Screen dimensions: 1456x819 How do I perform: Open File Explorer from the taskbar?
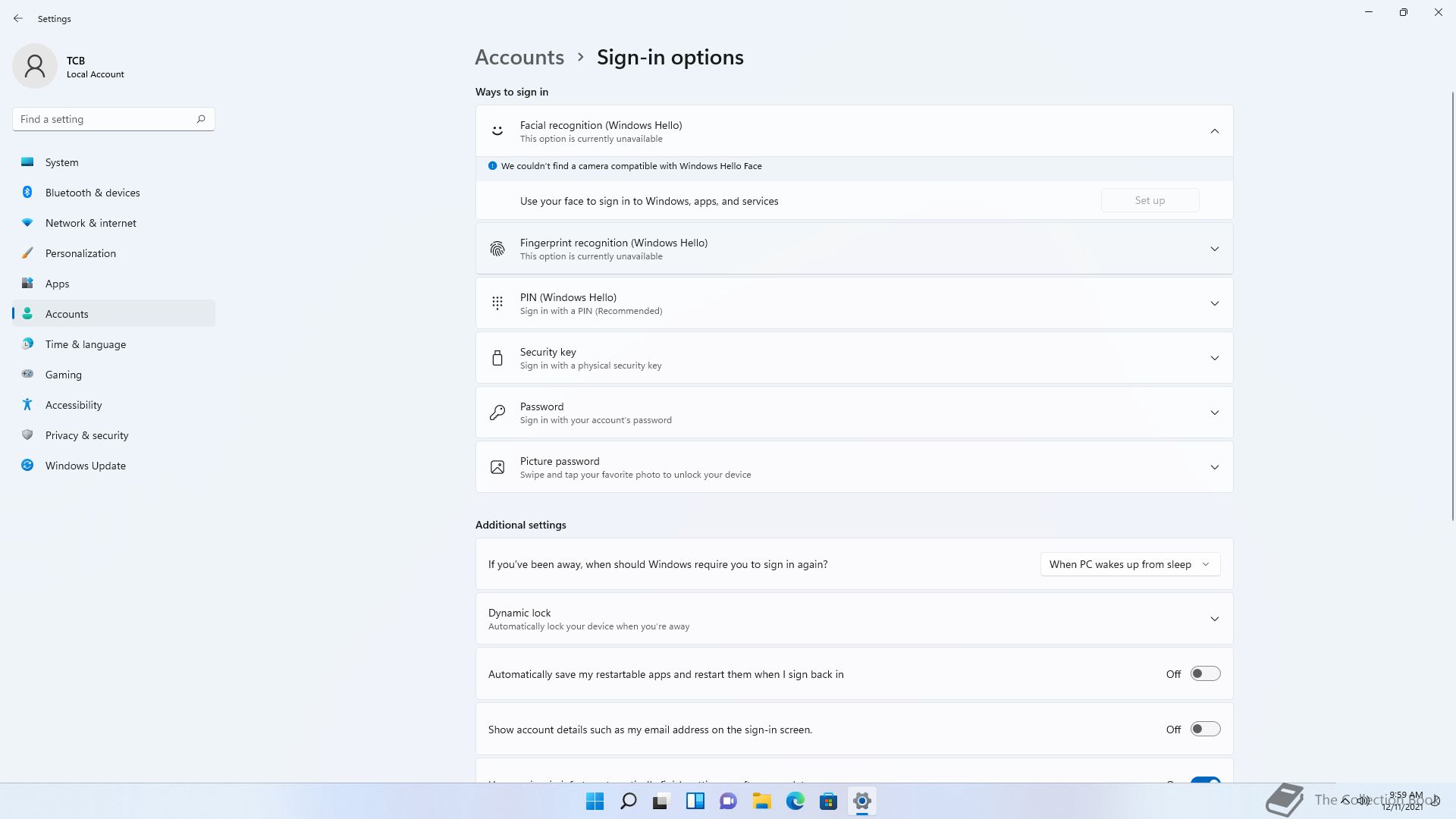click(x=761, y=801)
